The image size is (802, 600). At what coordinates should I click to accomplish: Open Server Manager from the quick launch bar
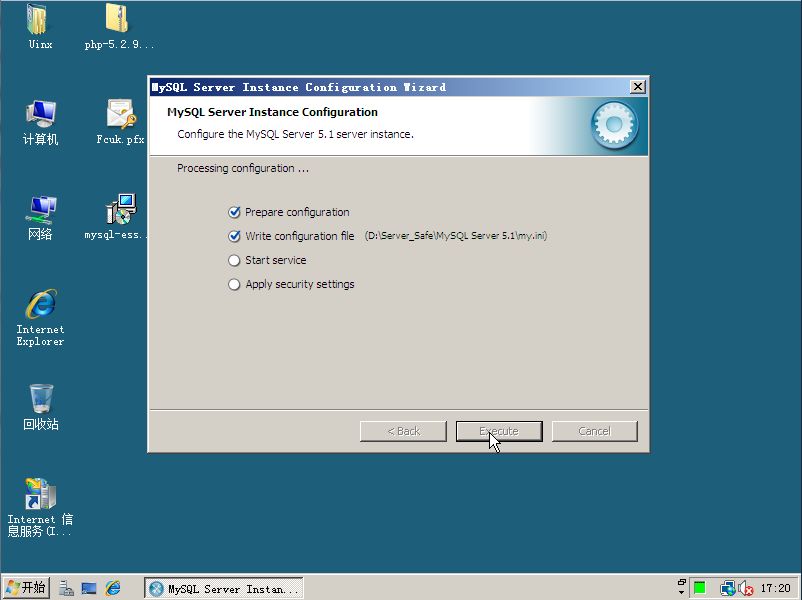[x=66, y=588]
